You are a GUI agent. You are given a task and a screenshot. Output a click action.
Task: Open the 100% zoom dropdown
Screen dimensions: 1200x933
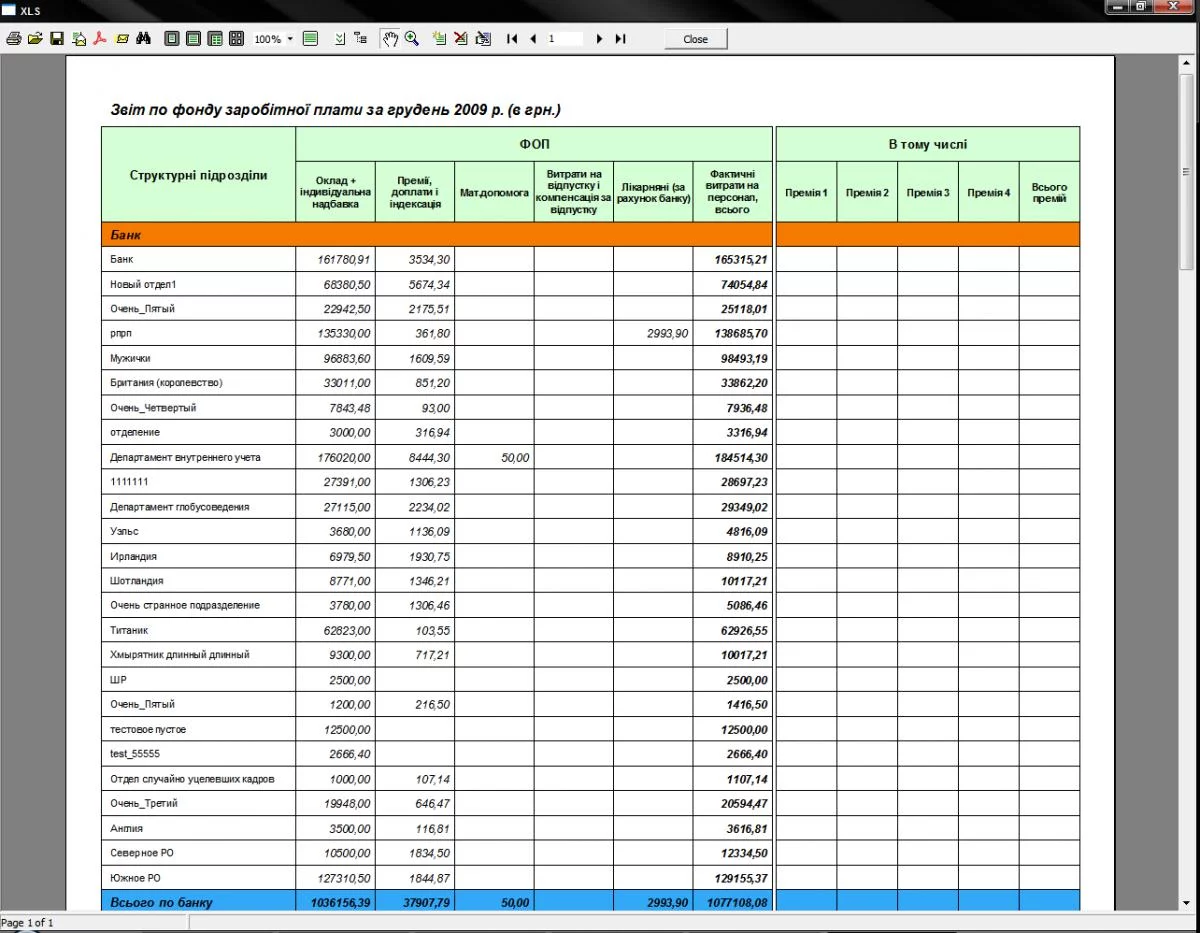click(290, 39)
